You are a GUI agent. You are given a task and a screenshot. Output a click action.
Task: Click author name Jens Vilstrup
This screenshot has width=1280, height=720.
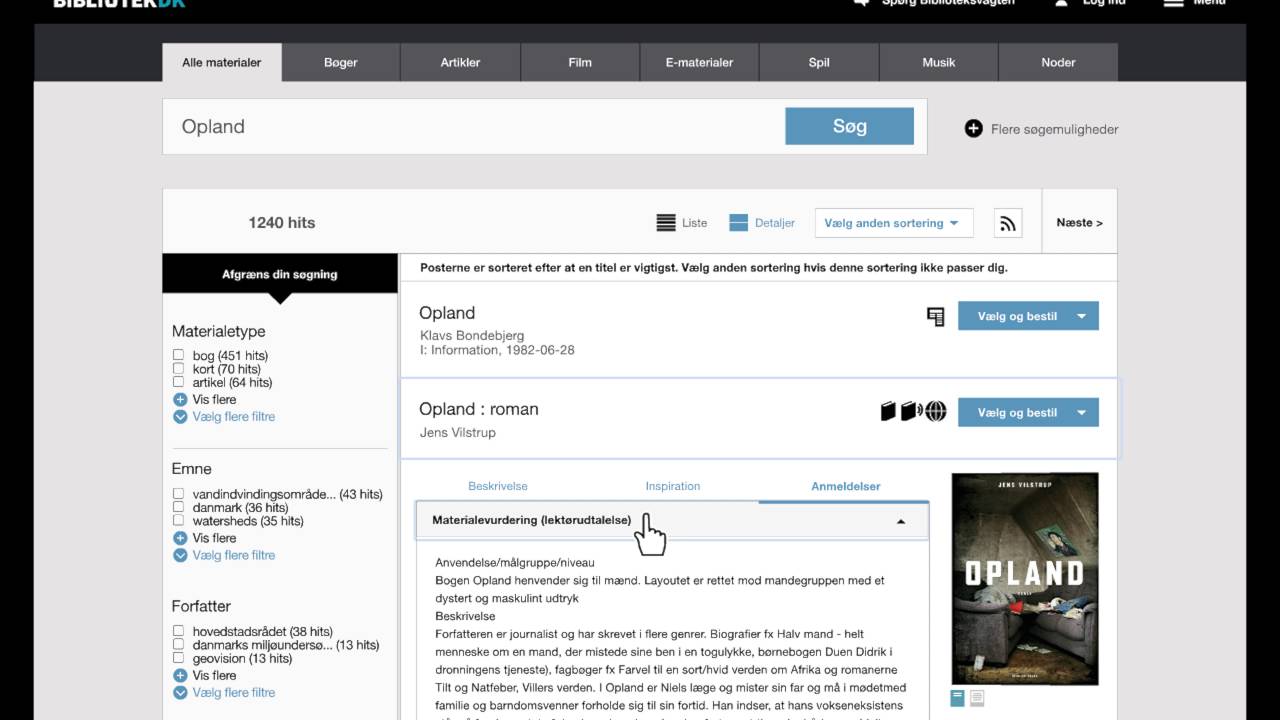[458, 433]
